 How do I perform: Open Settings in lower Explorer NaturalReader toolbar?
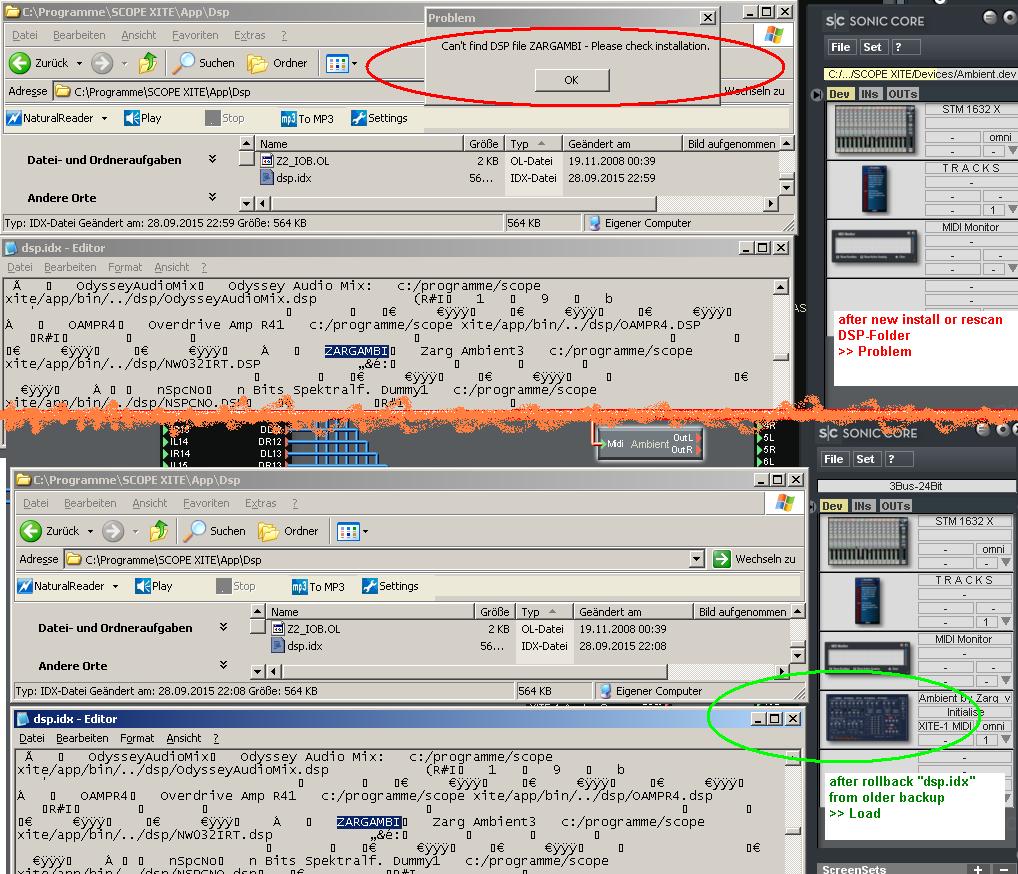pos(390,586)
